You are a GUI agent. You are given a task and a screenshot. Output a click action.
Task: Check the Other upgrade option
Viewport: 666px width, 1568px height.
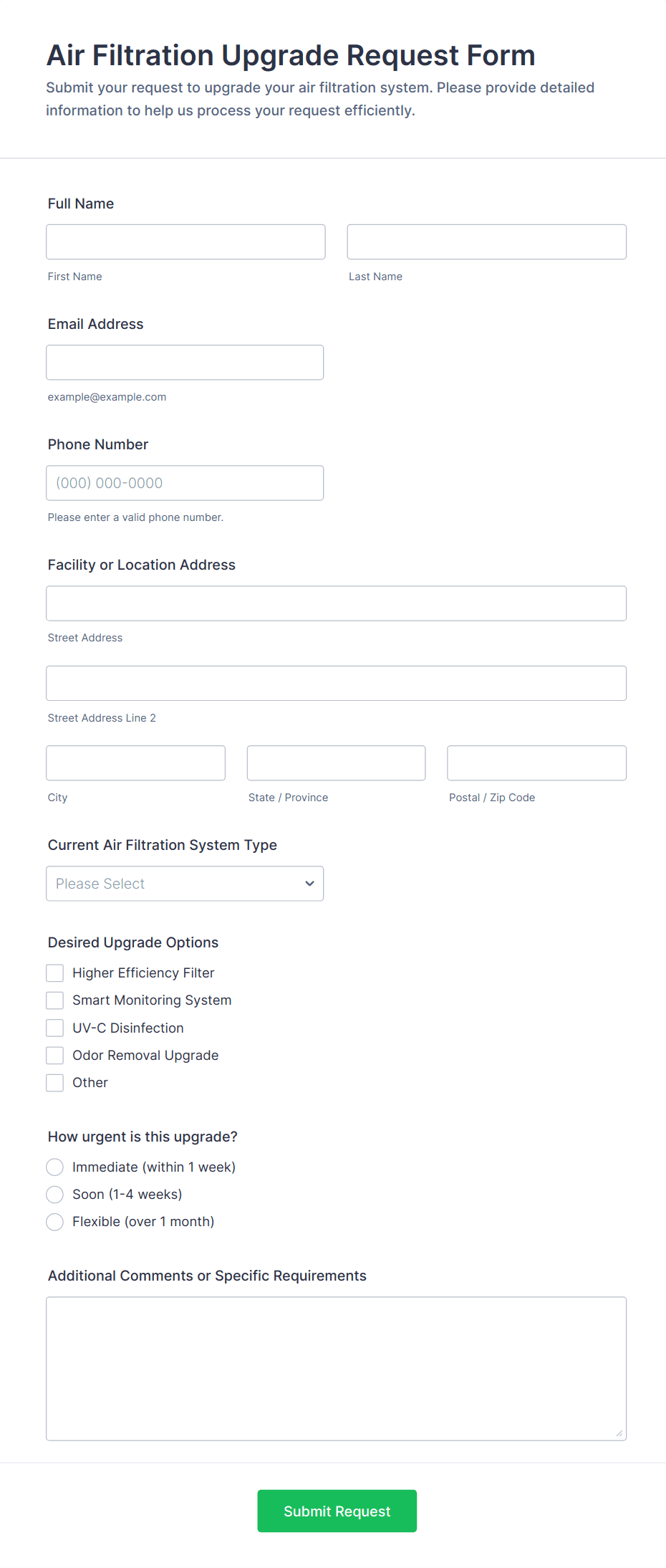click(x=55, y=1083)
